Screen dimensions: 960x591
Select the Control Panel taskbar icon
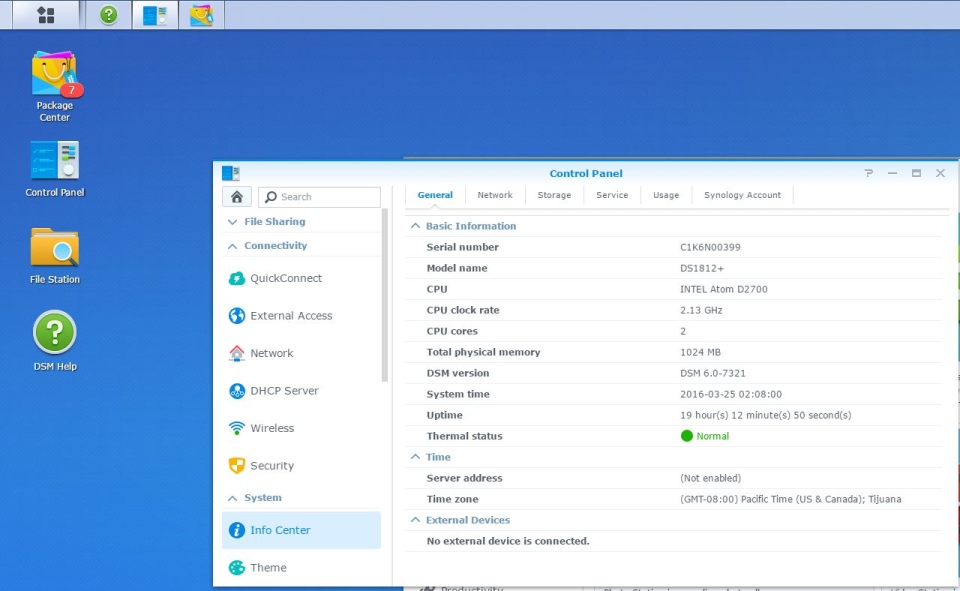[155, 15]
